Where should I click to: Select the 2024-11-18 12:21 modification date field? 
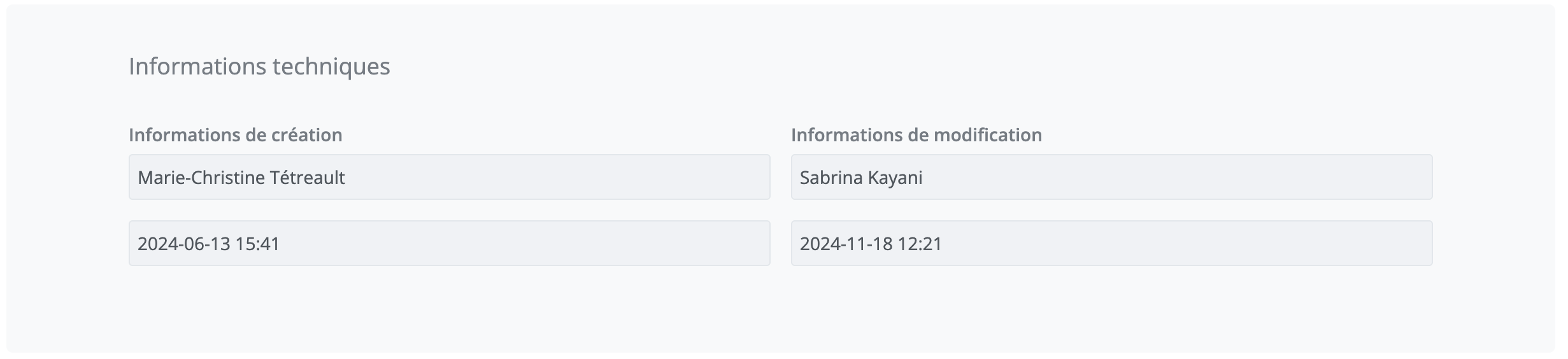coord(1111,243)
